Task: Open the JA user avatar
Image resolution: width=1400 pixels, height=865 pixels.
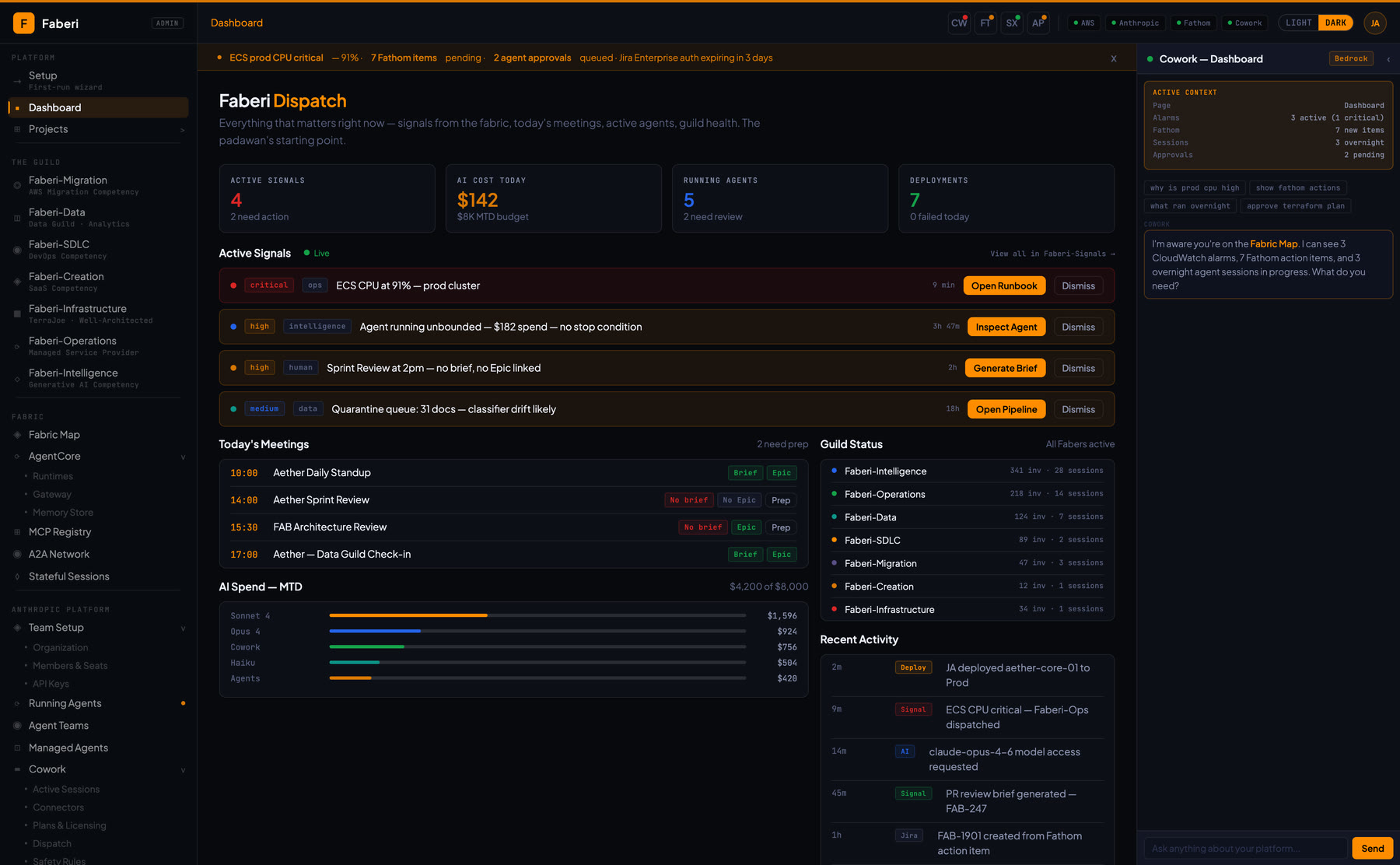Action: (x=1375, y=23)
